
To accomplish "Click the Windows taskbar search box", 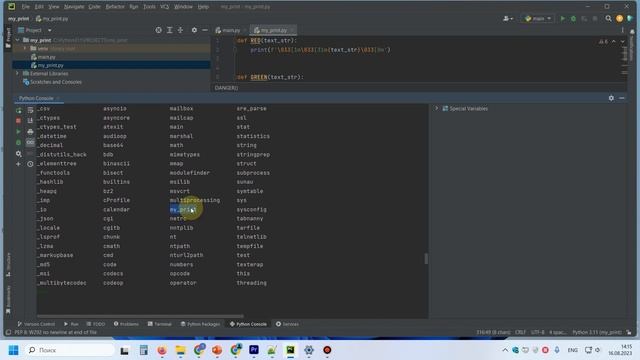I will 70,350.
